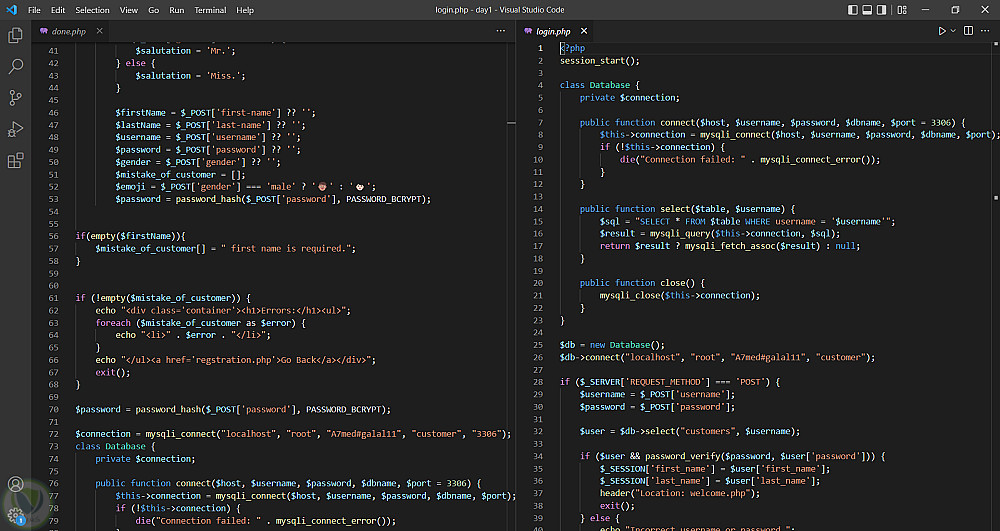Open the Search view in activity bar

(x=15, y=66)
